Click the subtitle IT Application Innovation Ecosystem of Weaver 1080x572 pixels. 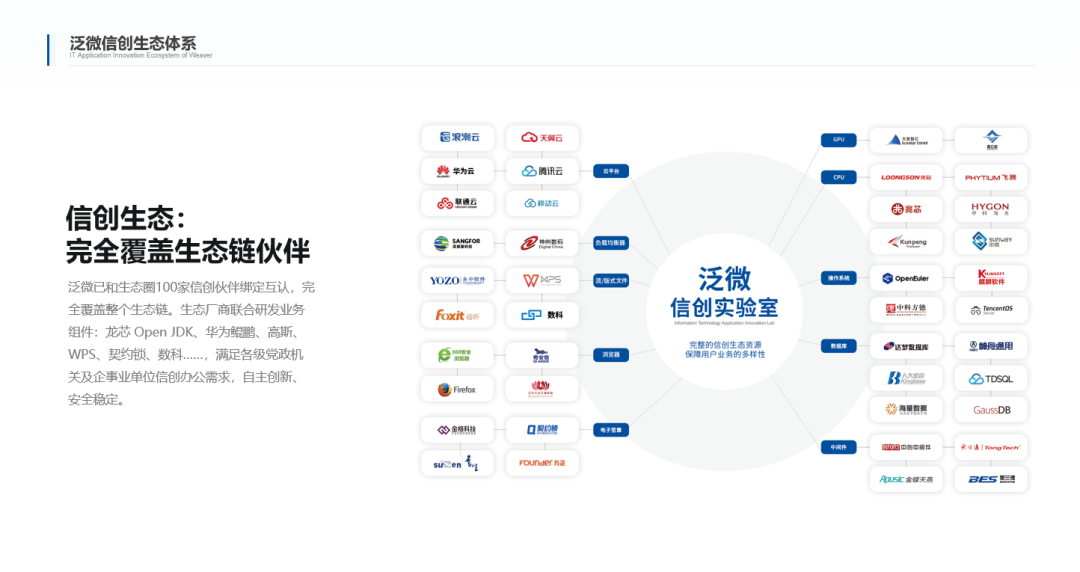pyautogui.click(x=141, y=56)
